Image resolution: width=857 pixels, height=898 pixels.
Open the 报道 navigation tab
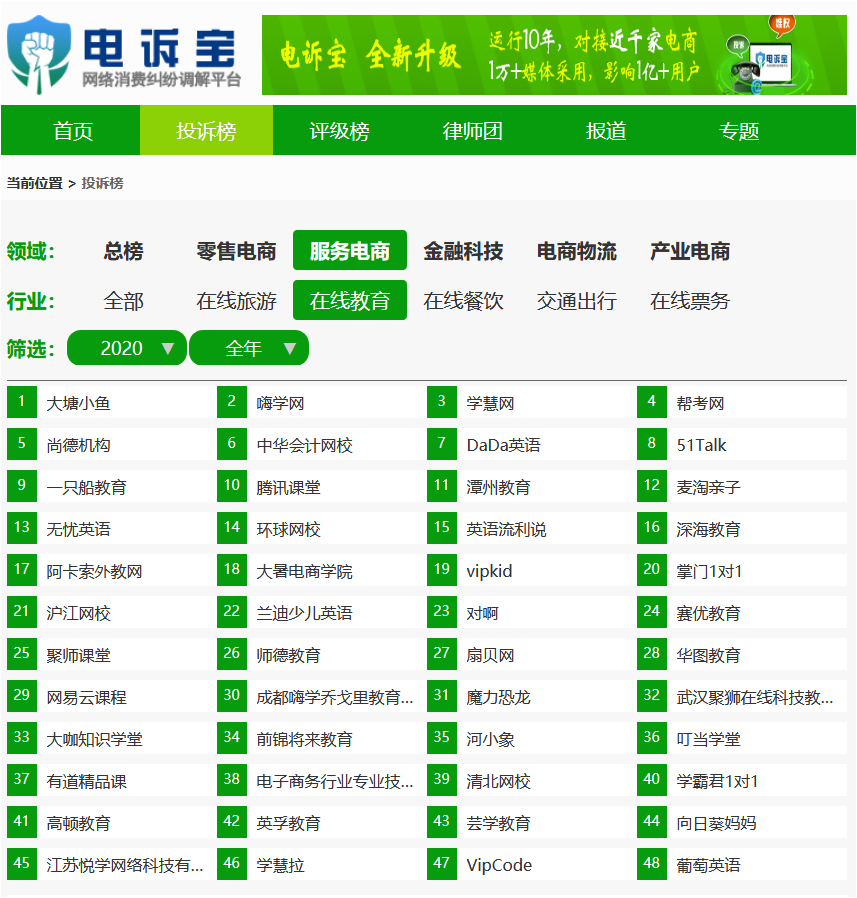(606, 131)
